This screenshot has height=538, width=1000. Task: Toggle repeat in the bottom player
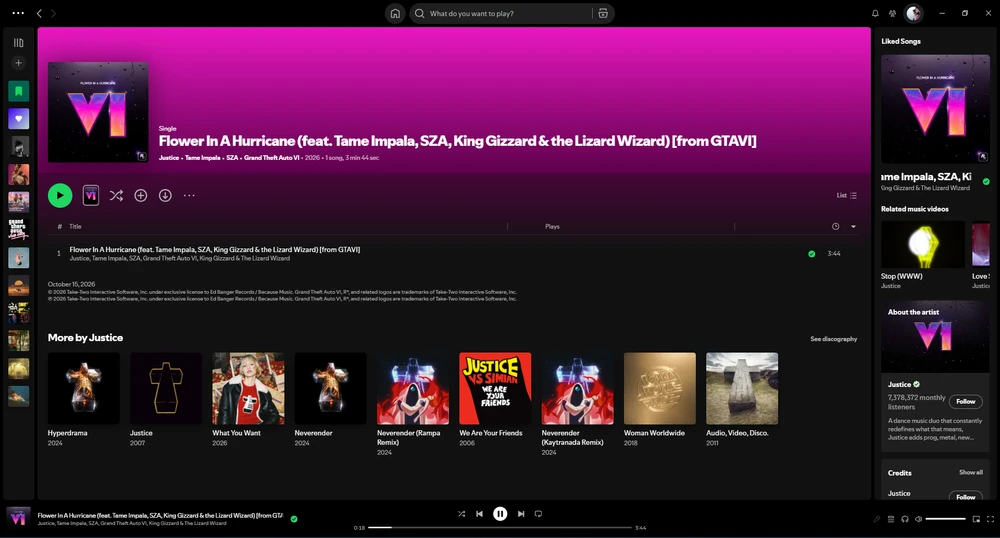538,514
